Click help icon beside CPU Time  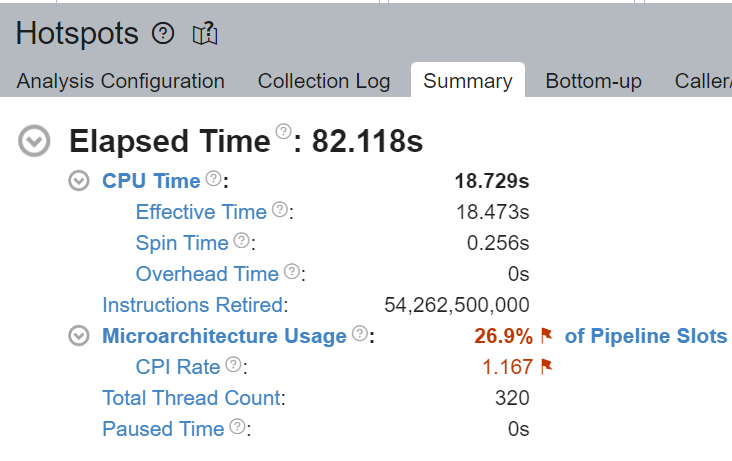click(x=213, y=178)
